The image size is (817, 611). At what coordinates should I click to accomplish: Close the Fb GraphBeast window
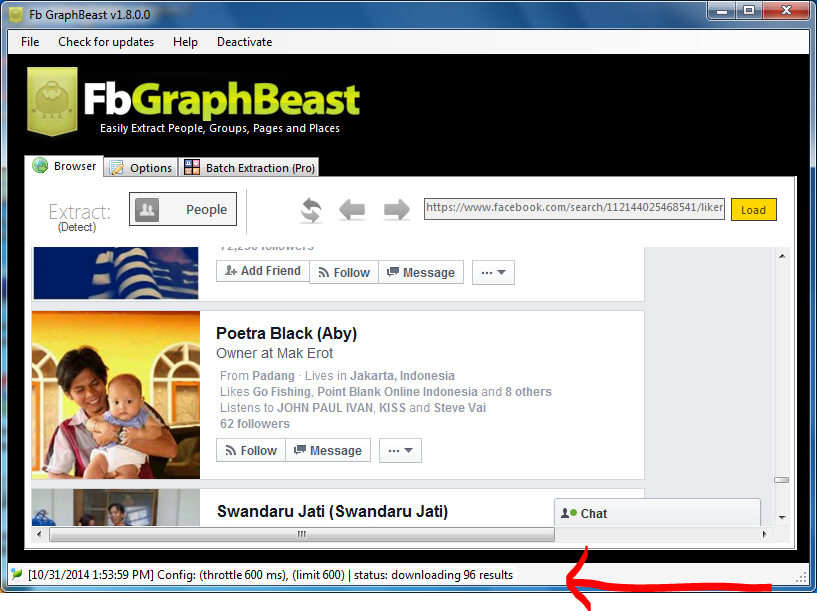[786, 10]
